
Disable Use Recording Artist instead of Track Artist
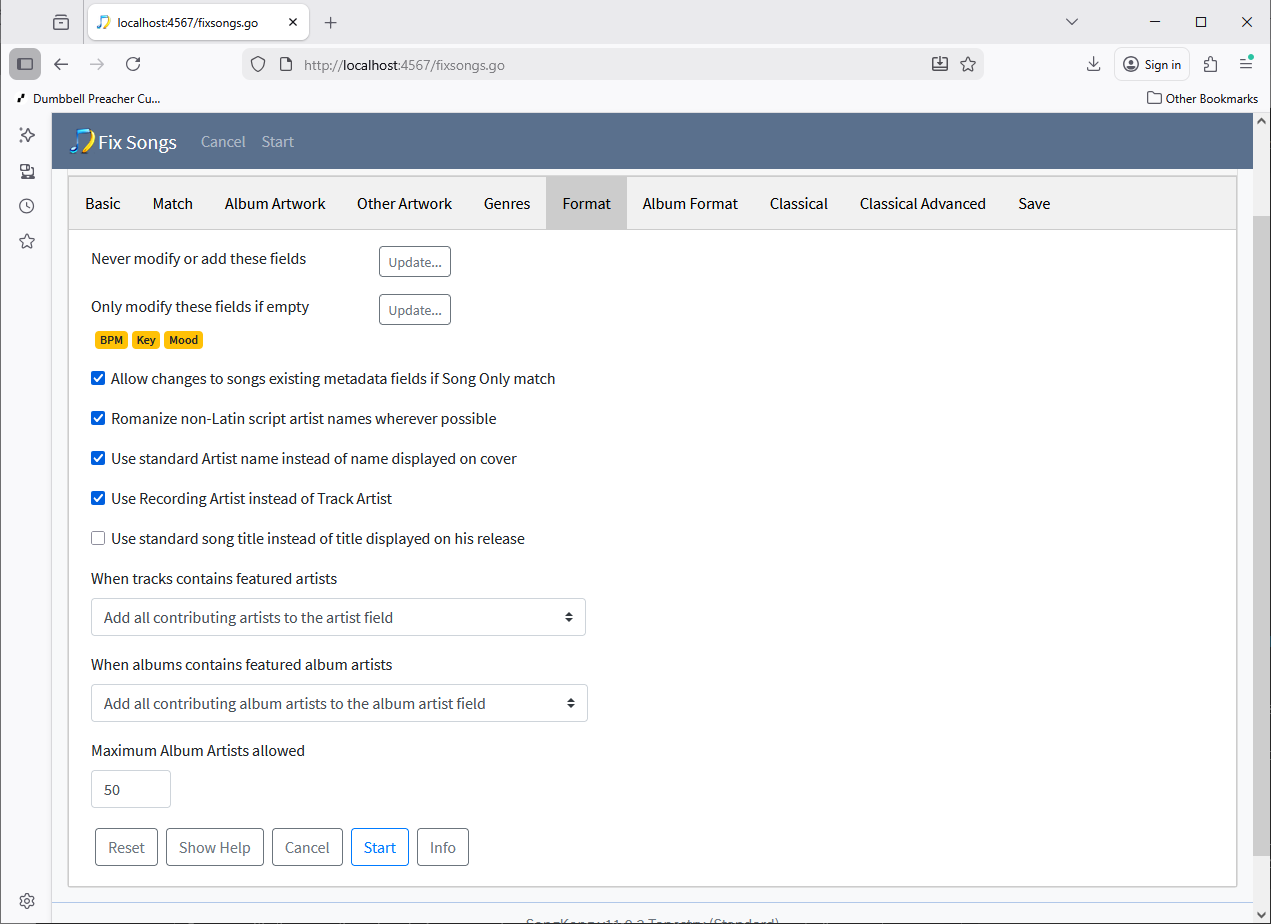(98, 499)
